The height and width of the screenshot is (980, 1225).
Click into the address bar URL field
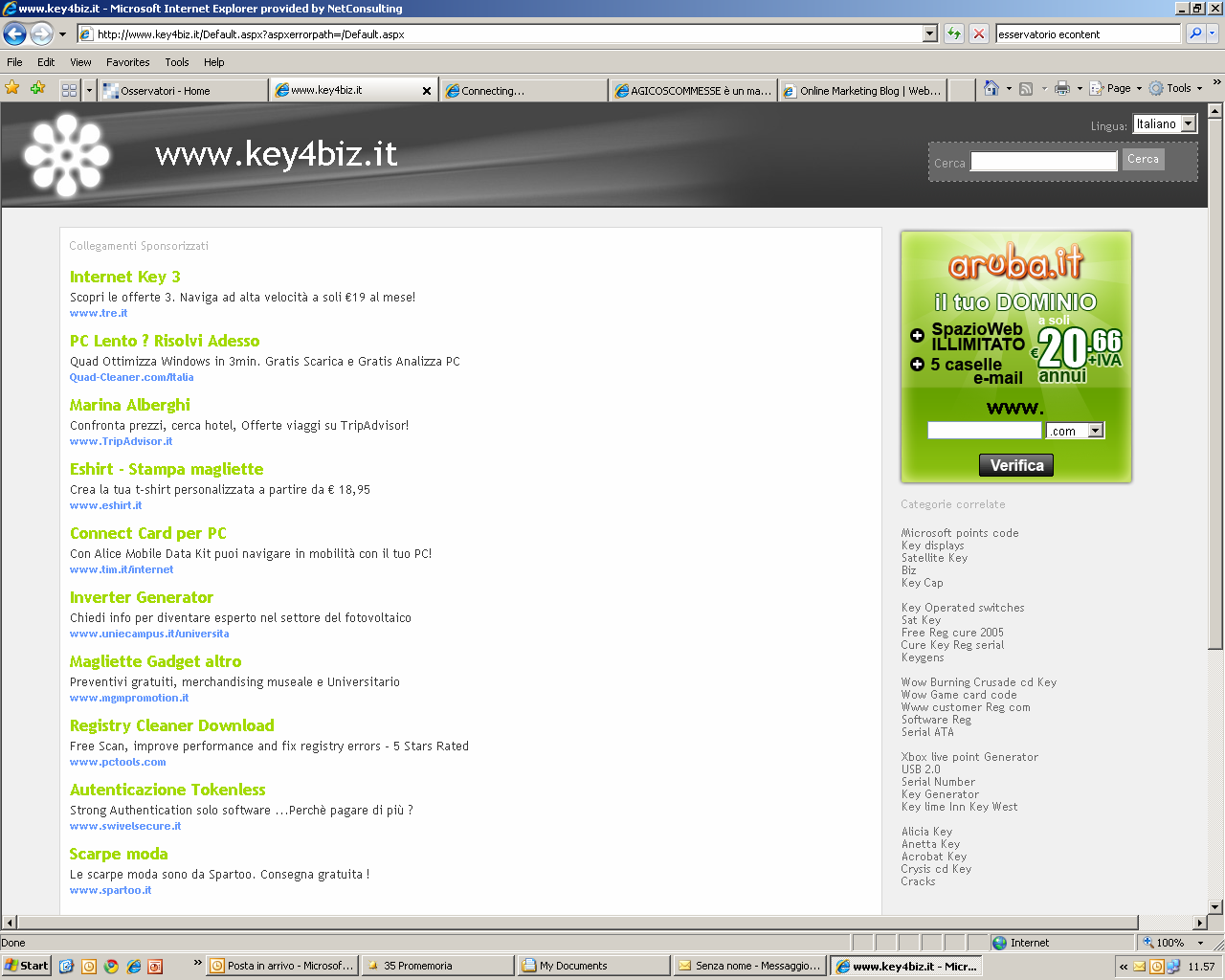pos(507,33)
